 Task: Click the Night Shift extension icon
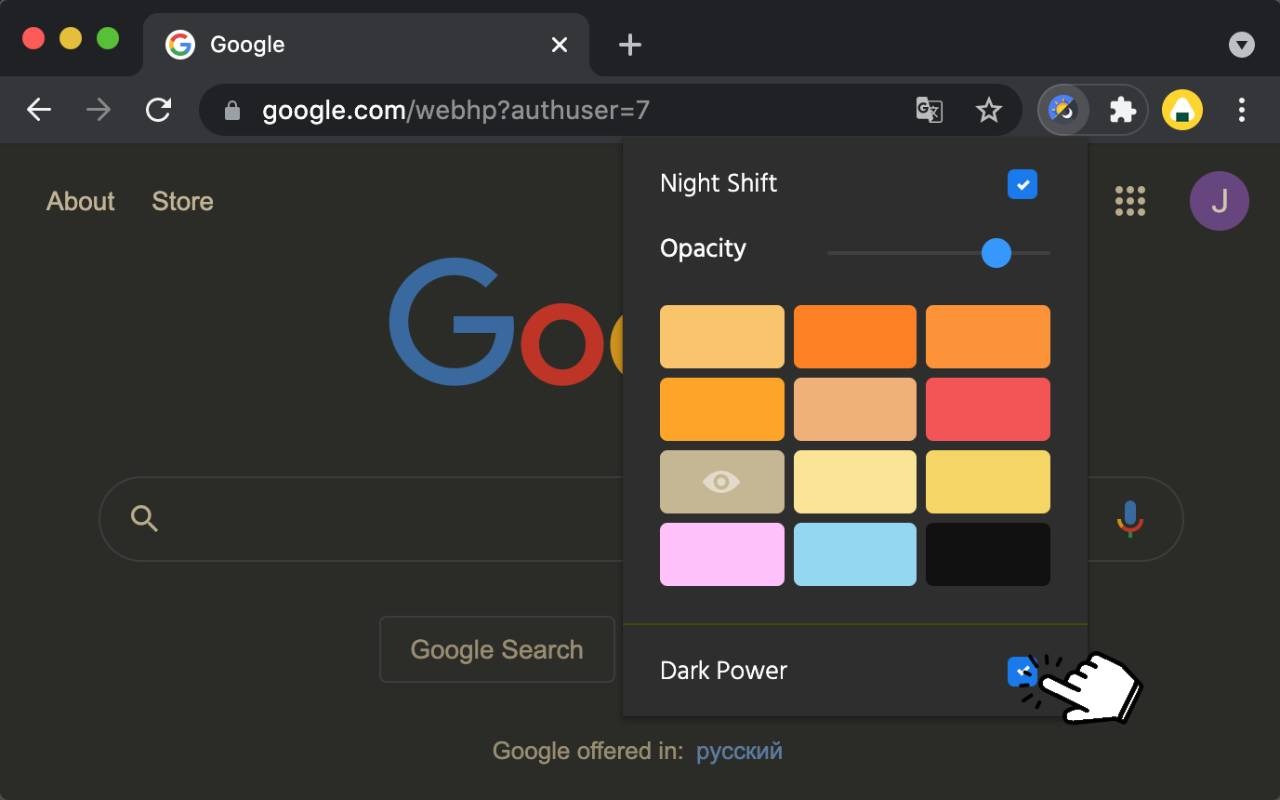pyautogui.click(x=1062, y=109)
